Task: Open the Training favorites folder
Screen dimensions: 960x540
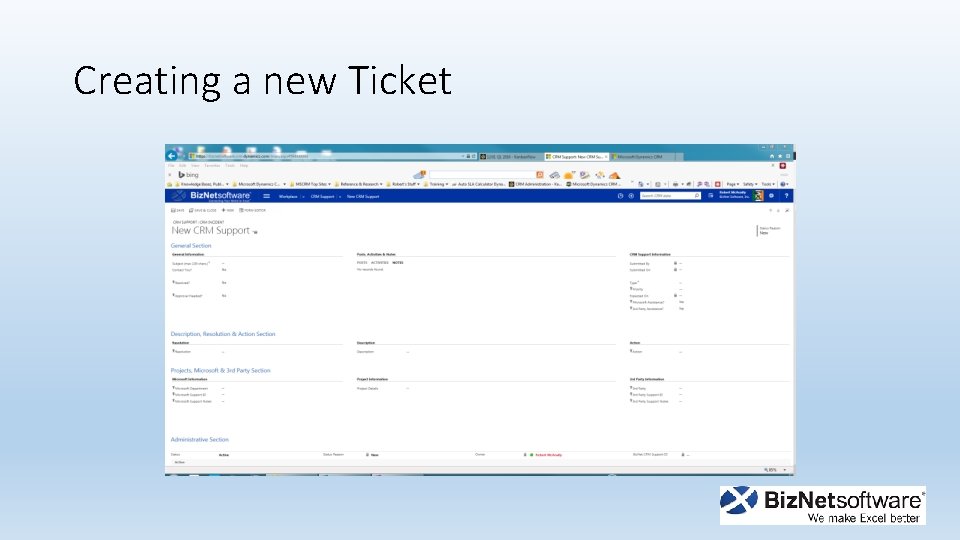Action: (436, 184)
